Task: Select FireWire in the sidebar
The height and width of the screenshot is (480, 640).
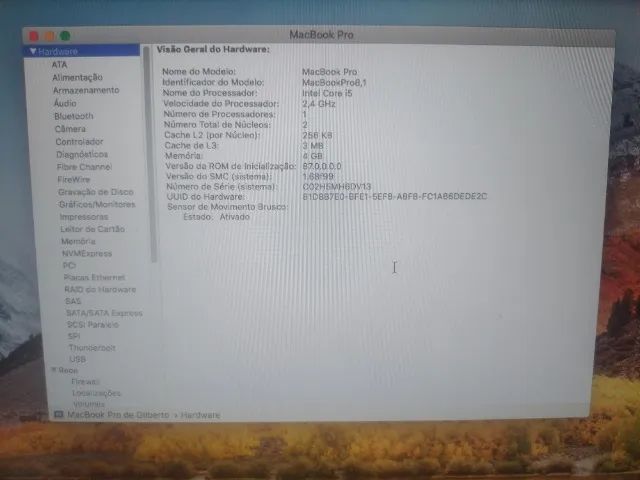Action: (x=73, y=179)
